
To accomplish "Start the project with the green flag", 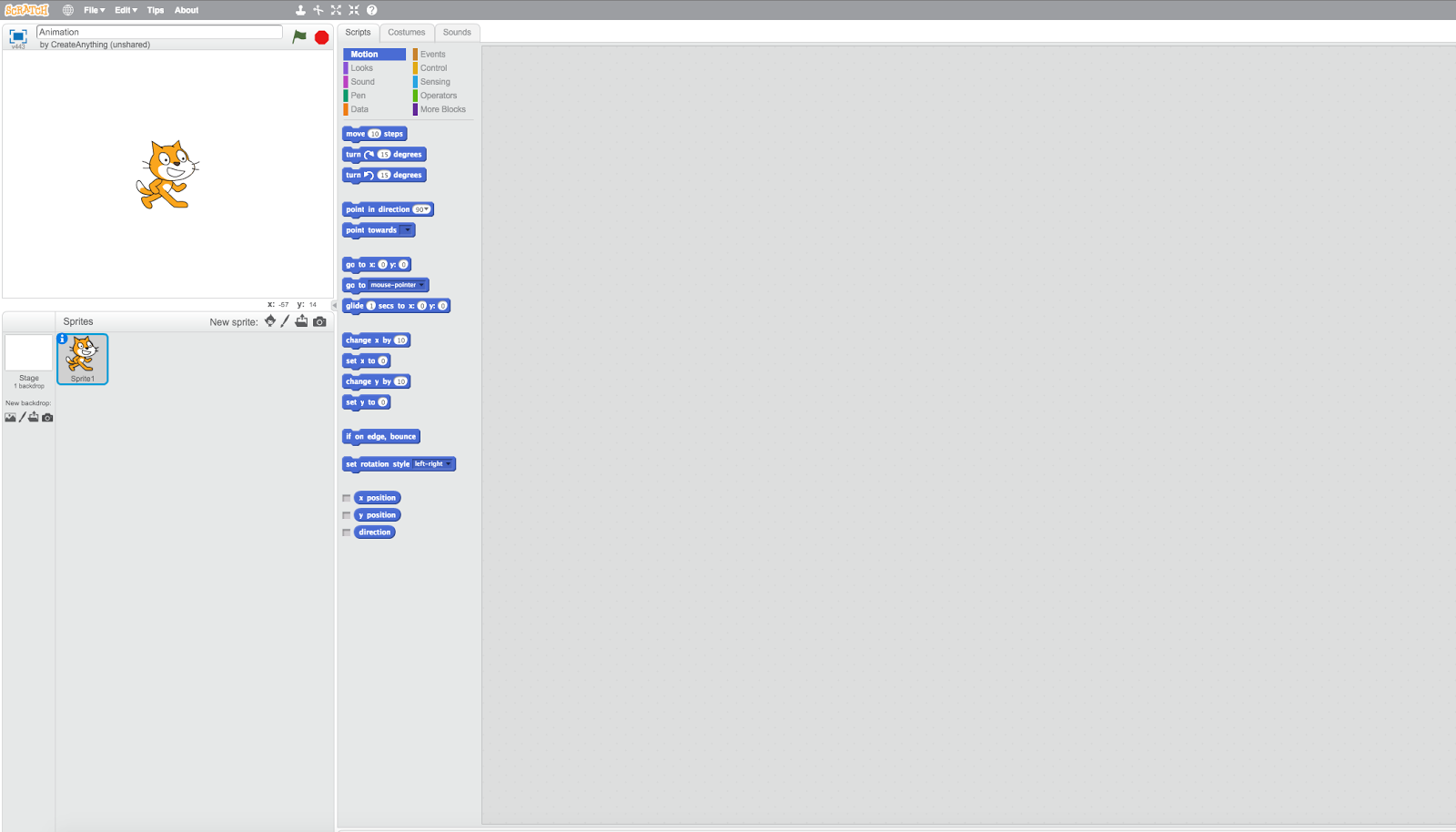I will tap(298, 37).
